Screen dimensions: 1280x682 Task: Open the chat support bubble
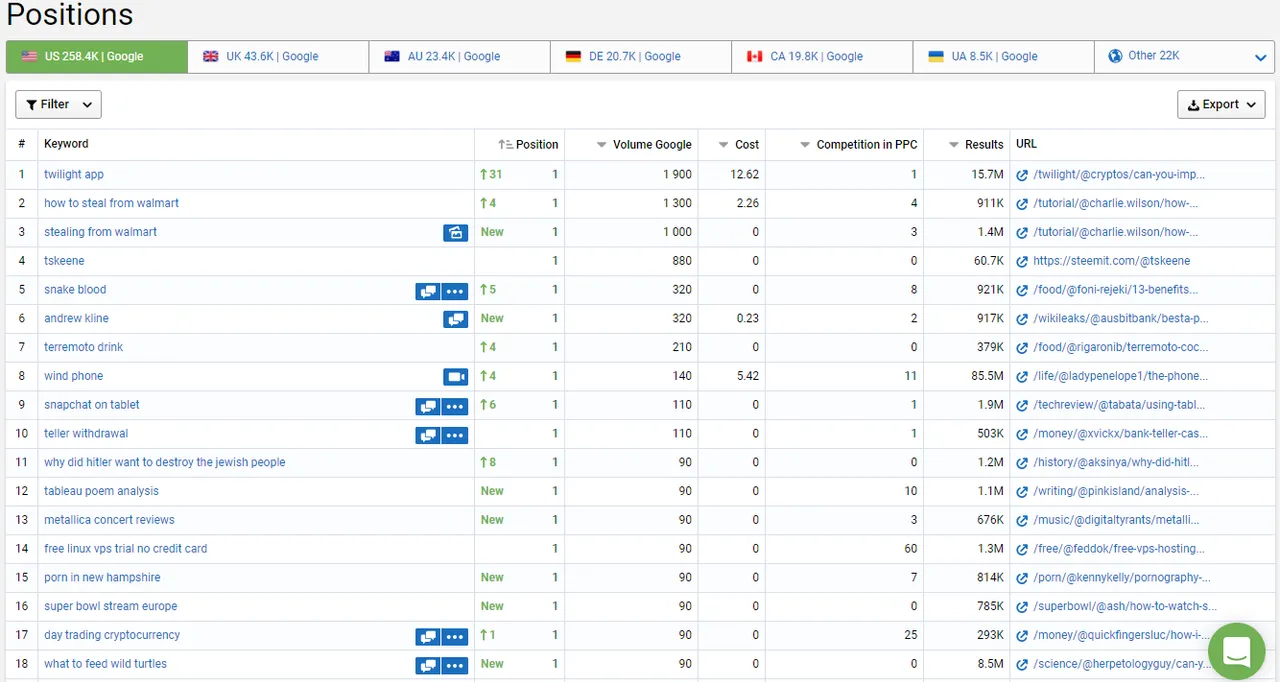(x=1237, y=650)
